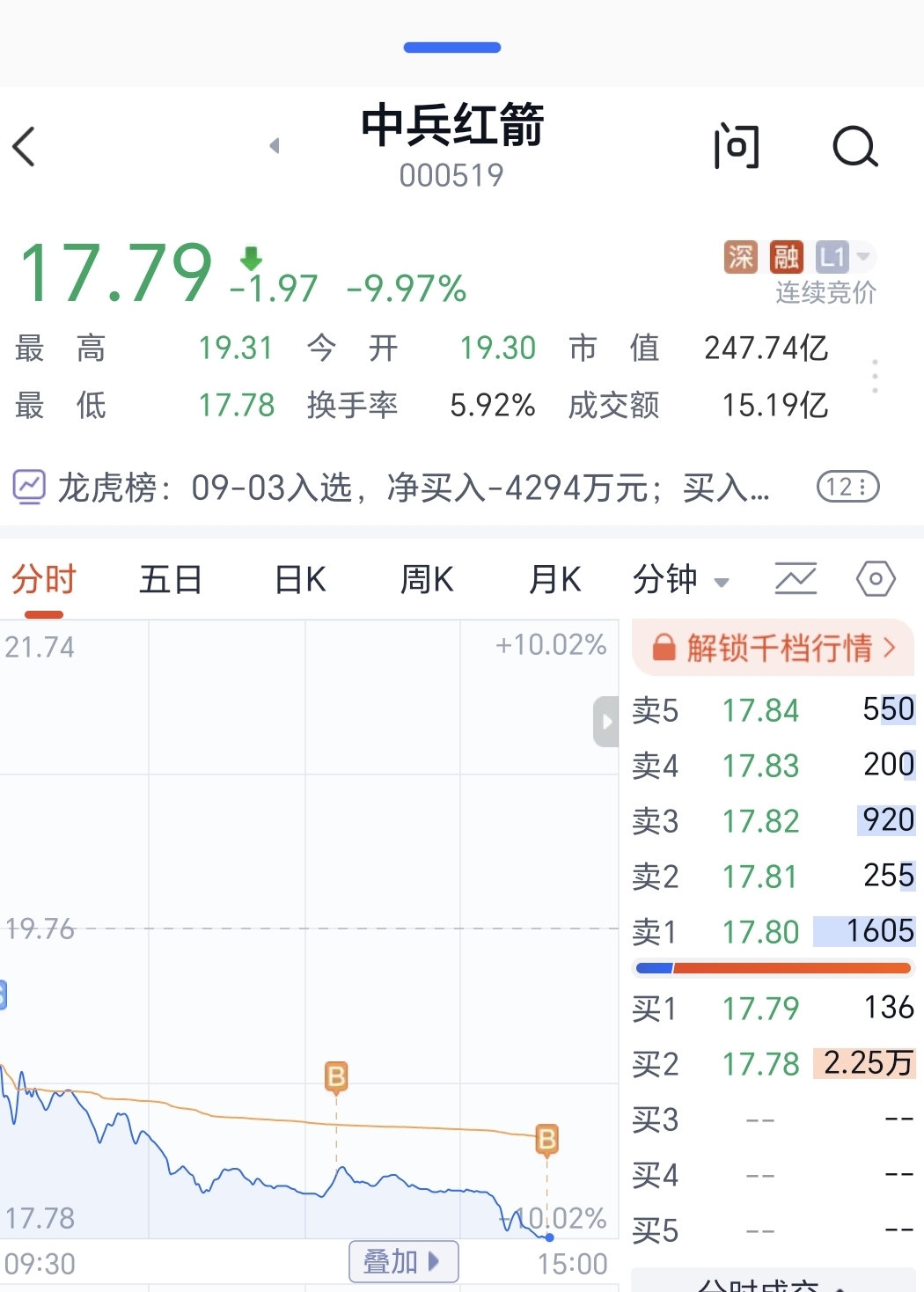This screenshot has width=924, height=1292.
Task: Tap 解锁千档行情 unlock button
Action: pos(774,648)
